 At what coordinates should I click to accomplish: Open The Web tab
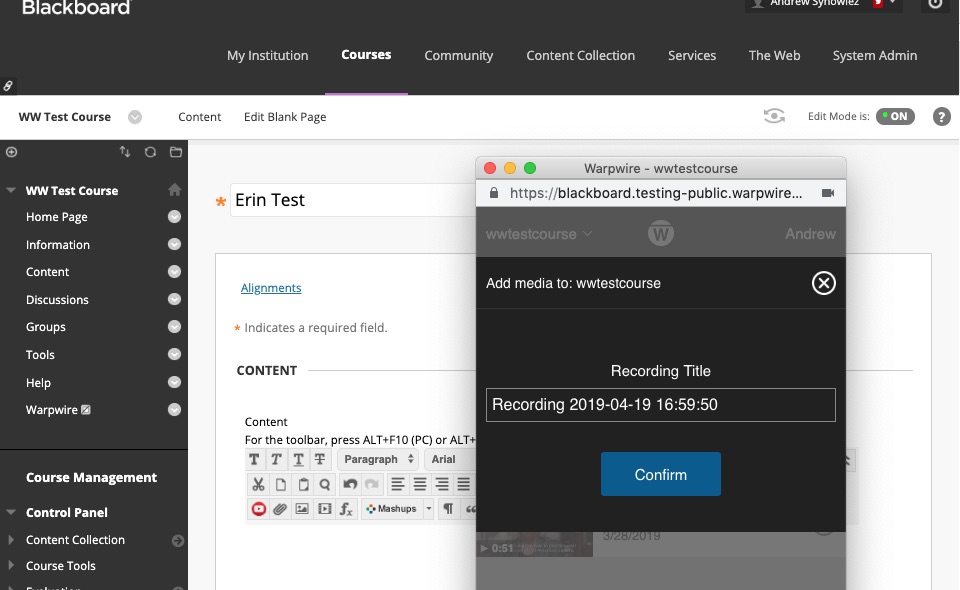(774, 56)
